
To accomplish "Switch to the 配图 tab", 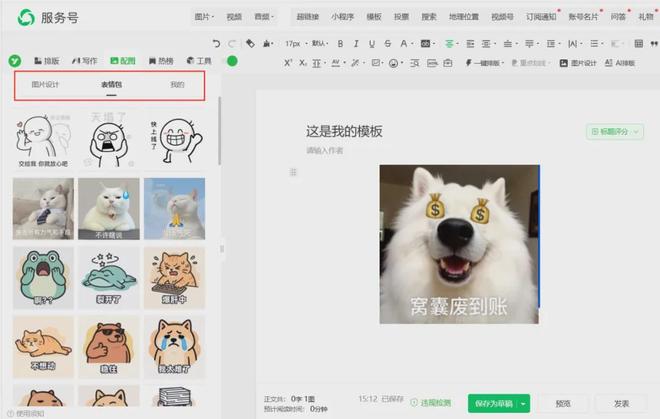I will pyautogui.click(x=122, y=61).
